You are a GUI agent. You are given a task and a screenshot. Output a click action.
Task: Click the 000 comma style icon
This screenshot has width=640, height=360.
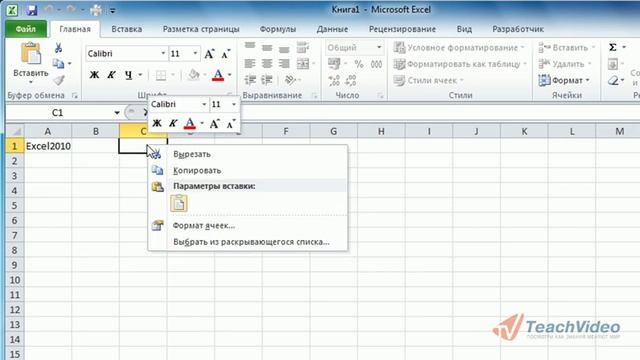(376, 64)
